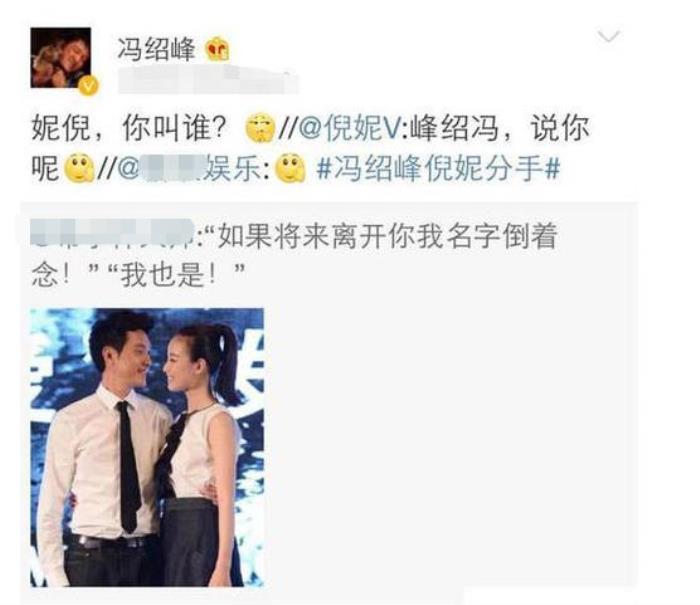Click the membership crown icon beside username
Image resolution: width=700 pixels, height=605 pixels.
pyautogui.click(x=217, y=49)
